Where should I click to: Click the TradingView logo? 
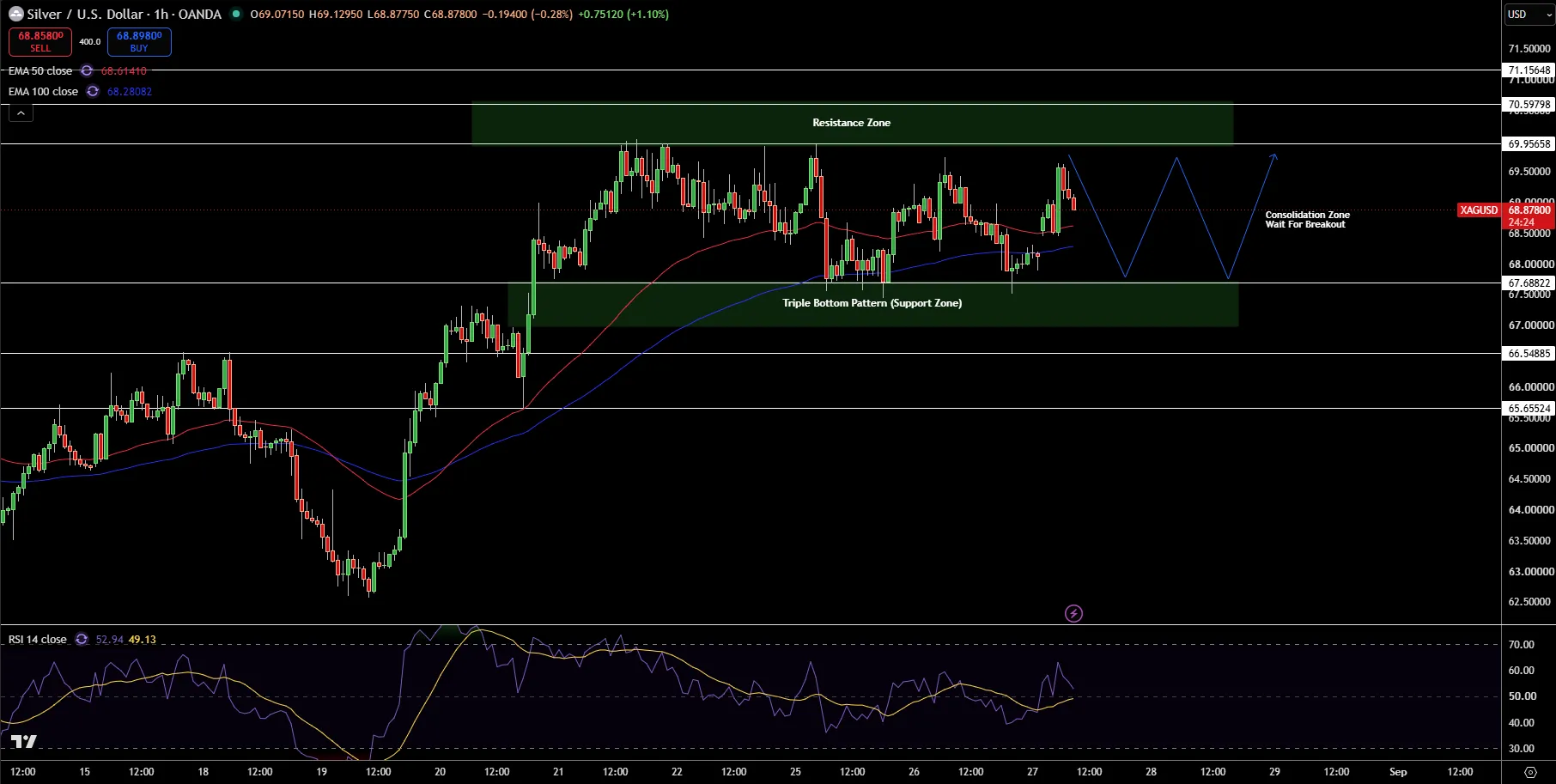24,741
